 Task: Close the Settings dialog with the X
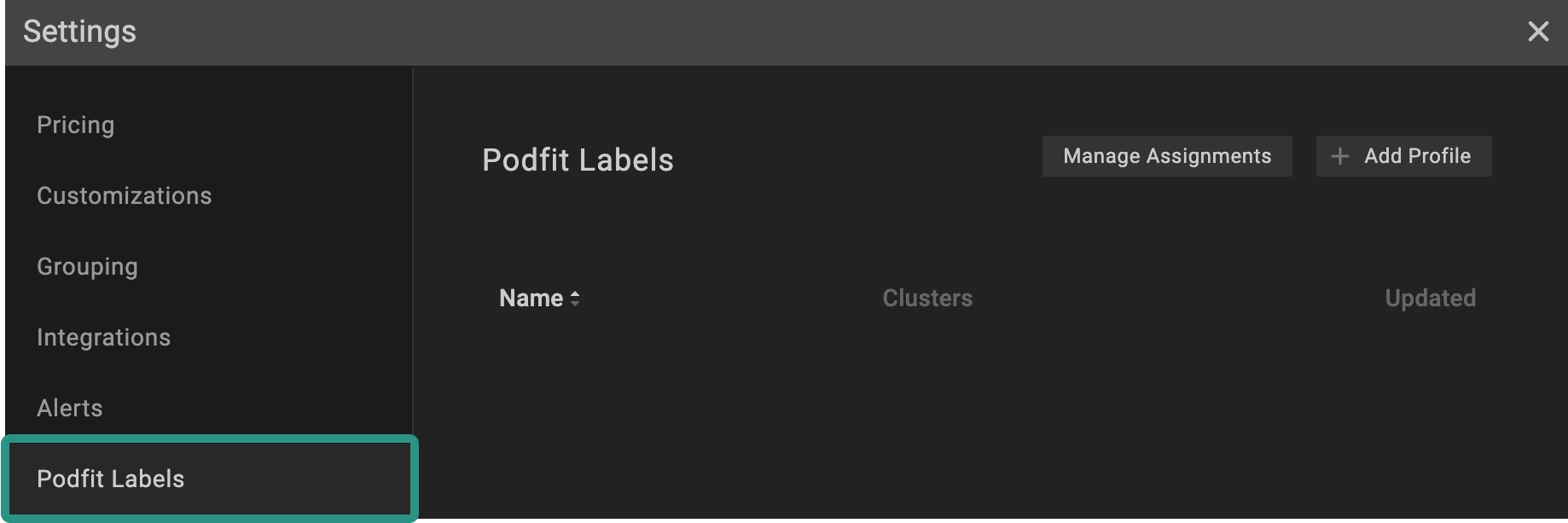1537,32
